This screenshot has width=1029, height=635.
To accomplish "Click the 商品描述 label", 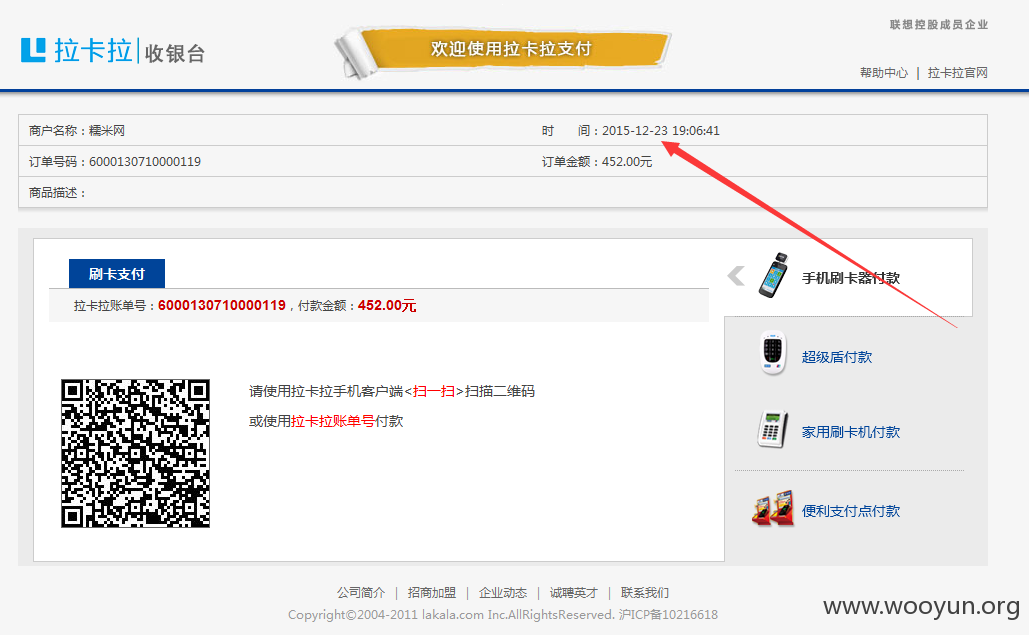I will tap(56, 193).
